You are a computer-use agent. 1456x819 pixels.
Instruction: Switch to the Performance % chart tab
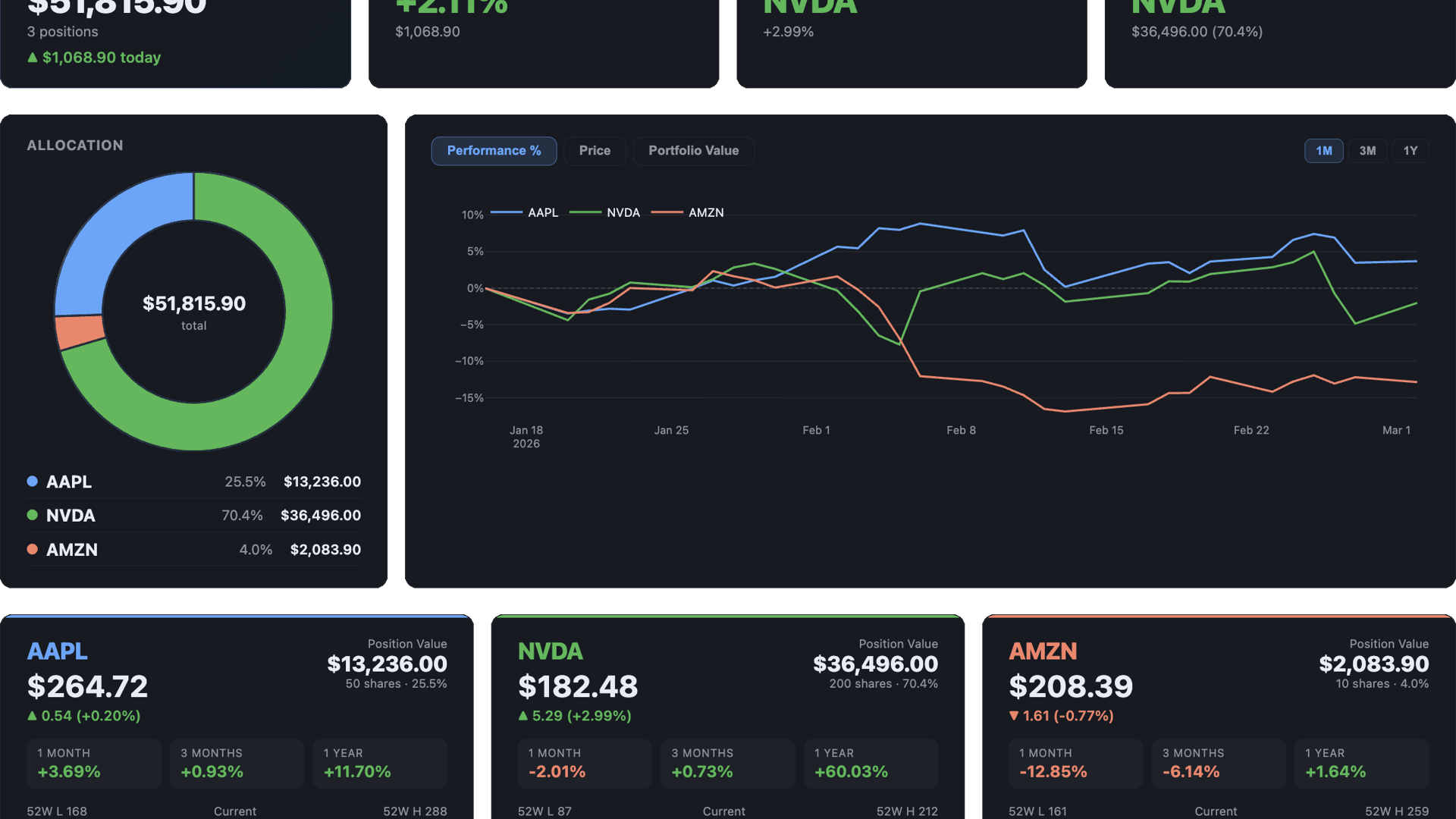pos(494,151)
